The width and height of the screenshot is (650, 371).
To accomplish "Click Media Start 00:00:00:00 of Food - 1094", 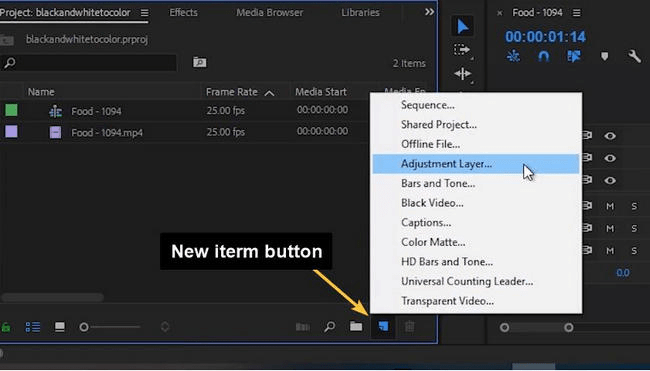I will coord(322,110).
